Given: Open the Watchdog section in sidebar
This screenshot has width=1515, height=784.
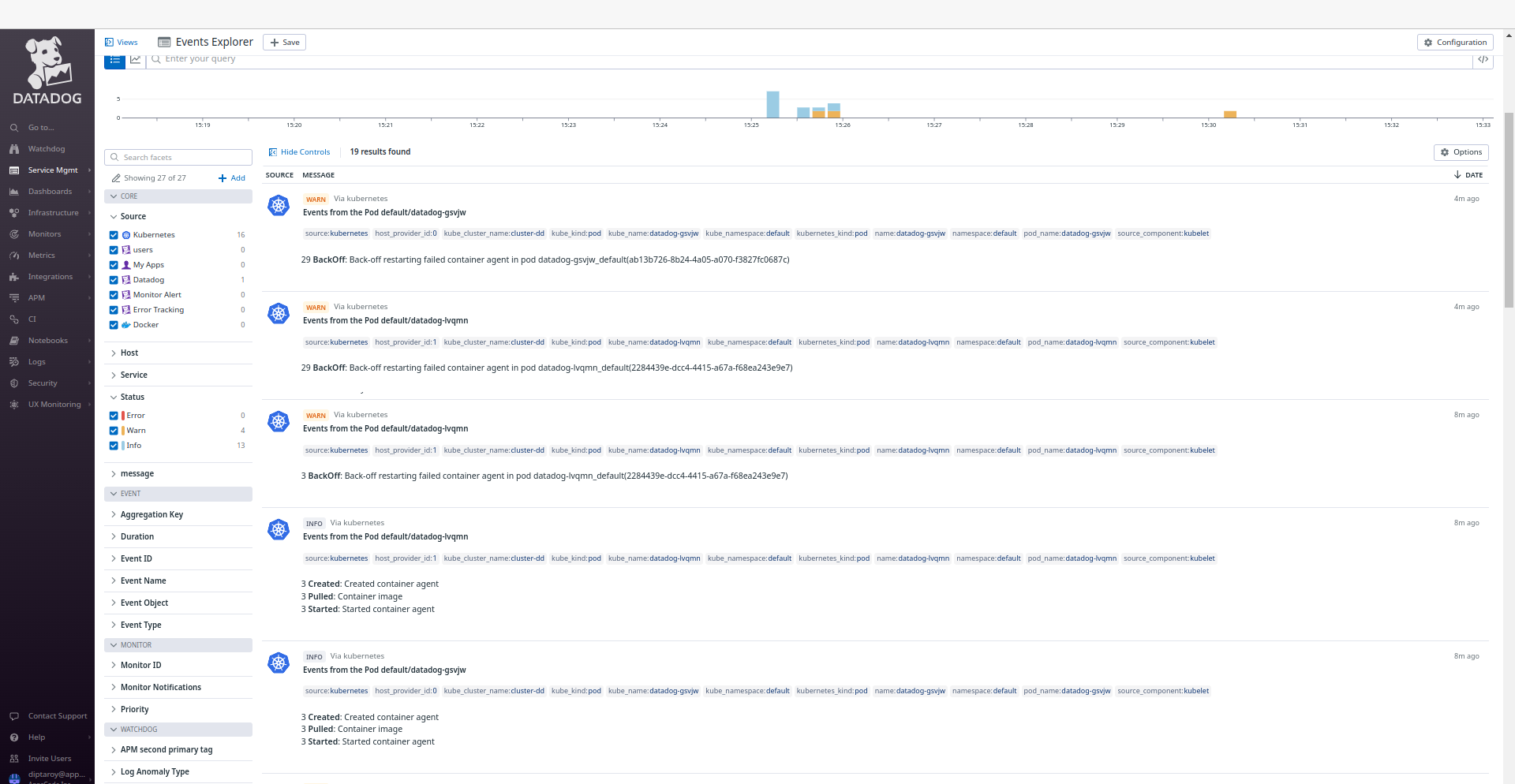Looking at the screenshot, I should (x=45, y=148).
